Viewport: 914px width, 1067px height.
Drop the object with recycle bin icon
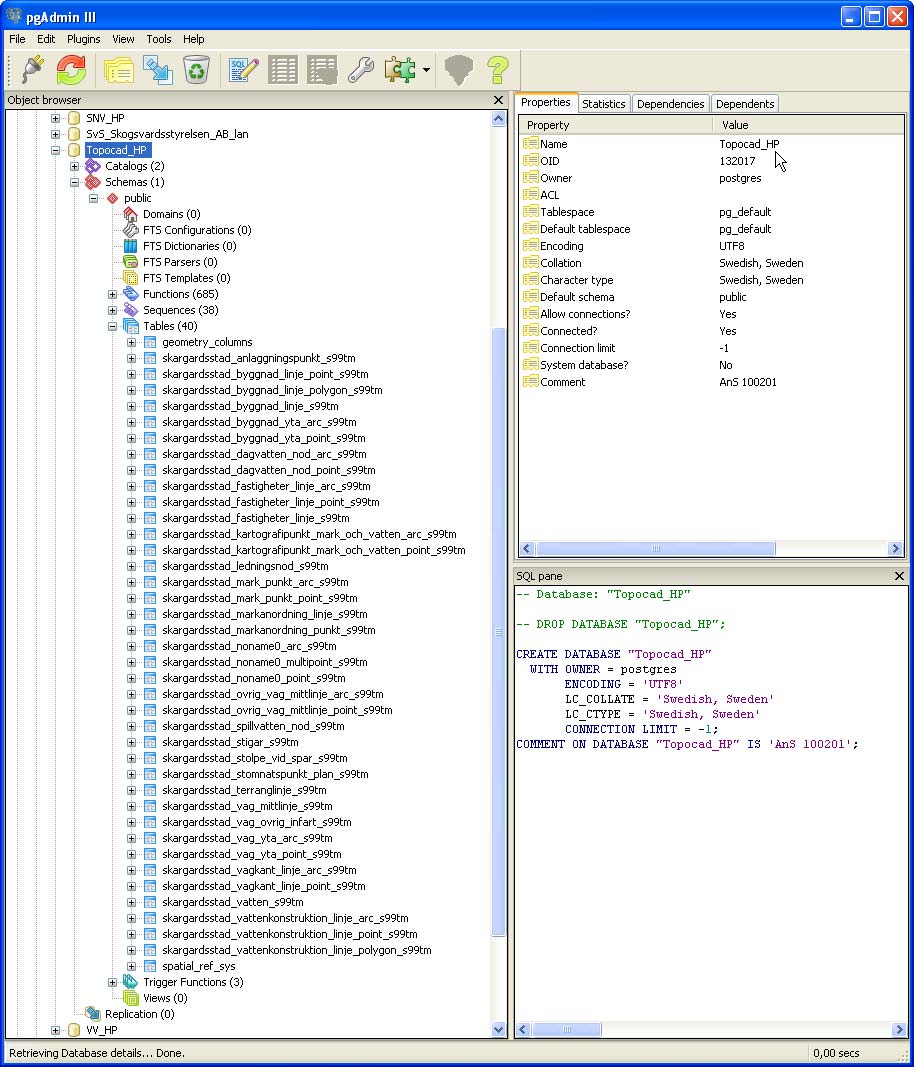(197, 69)
